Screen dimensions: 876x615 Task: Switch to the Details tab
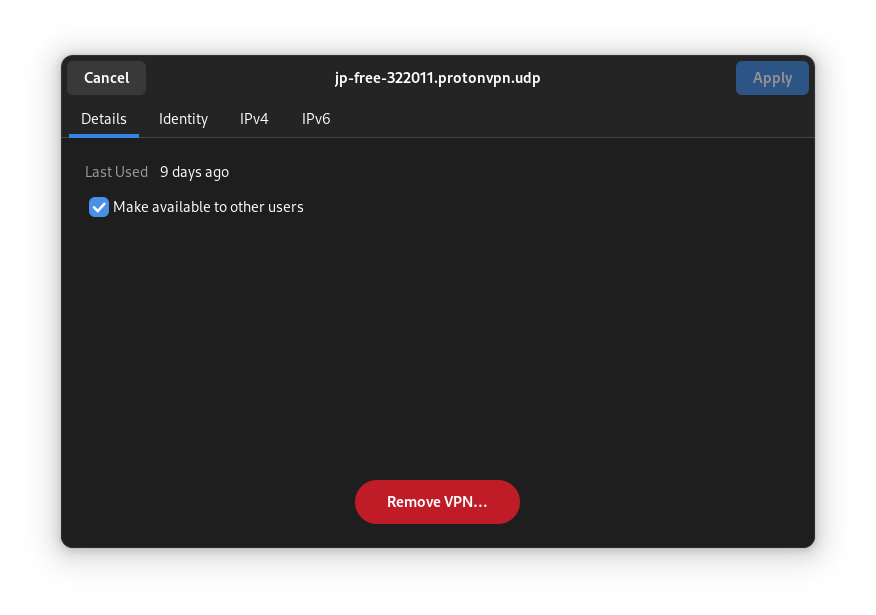[x=104, y=119]
